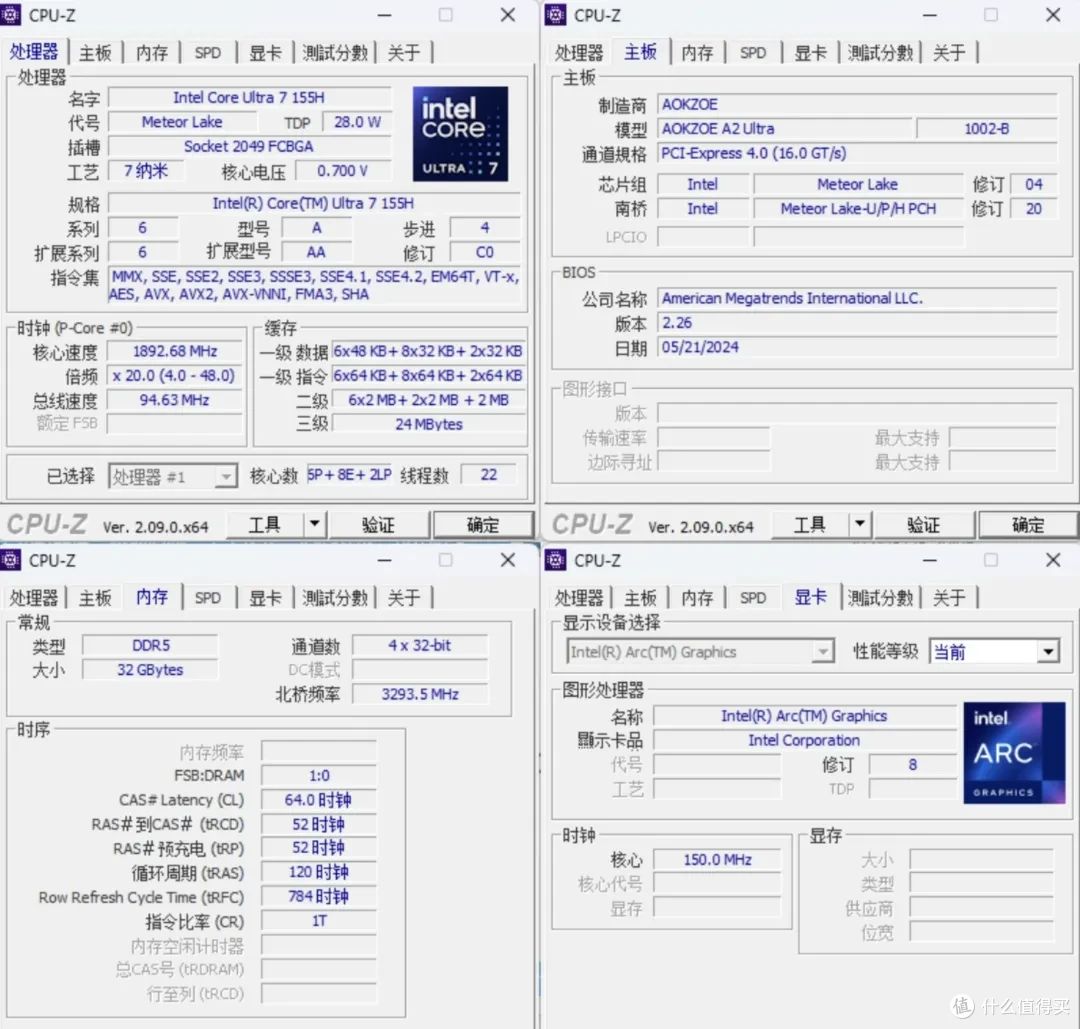Image resolution: width=1080 pixels, height=1029 pixels.
Task: Click the 150.0 MHz GPU core clock value
Action: tap(718, 860)
